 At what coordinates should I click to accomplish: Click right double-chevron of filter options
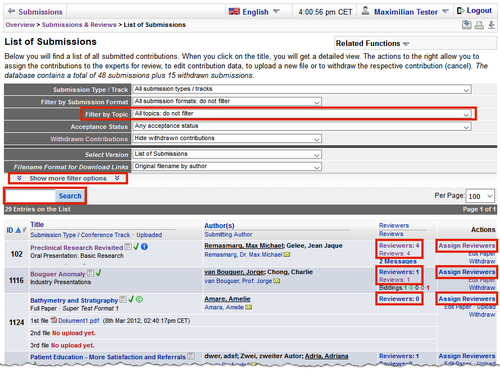pos(117,178)
